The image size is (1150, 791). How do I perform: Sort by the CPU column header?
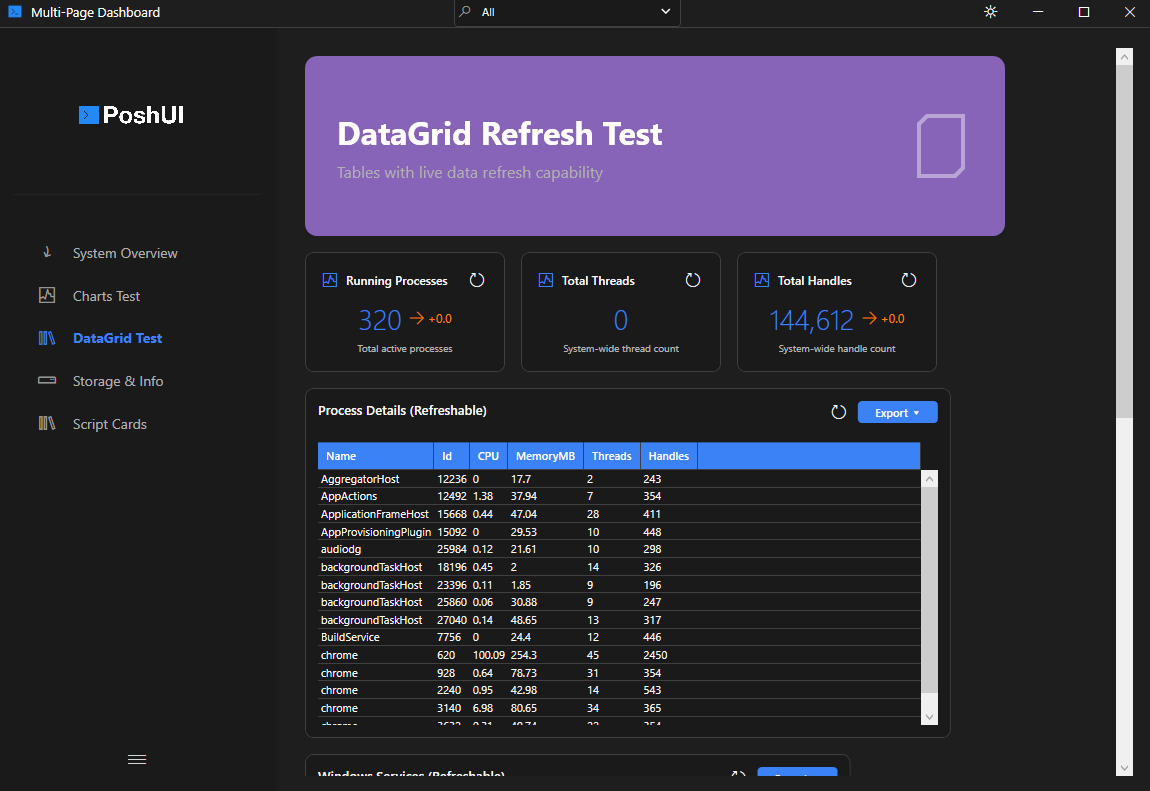coord(488,456)
